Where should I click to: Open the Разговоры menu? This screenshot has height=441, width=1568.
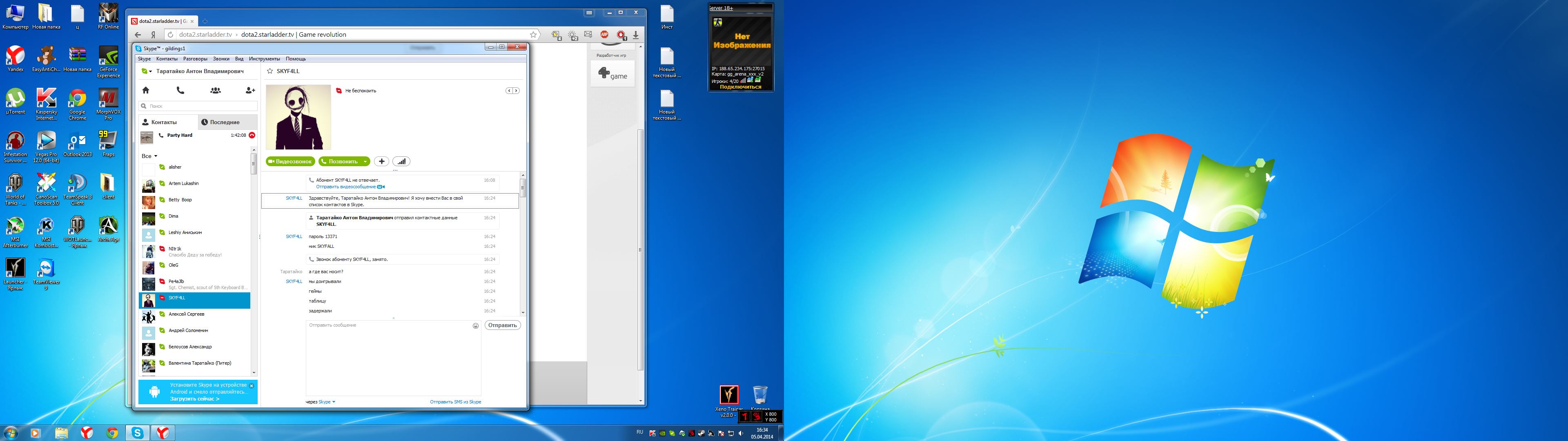[196, 59]
